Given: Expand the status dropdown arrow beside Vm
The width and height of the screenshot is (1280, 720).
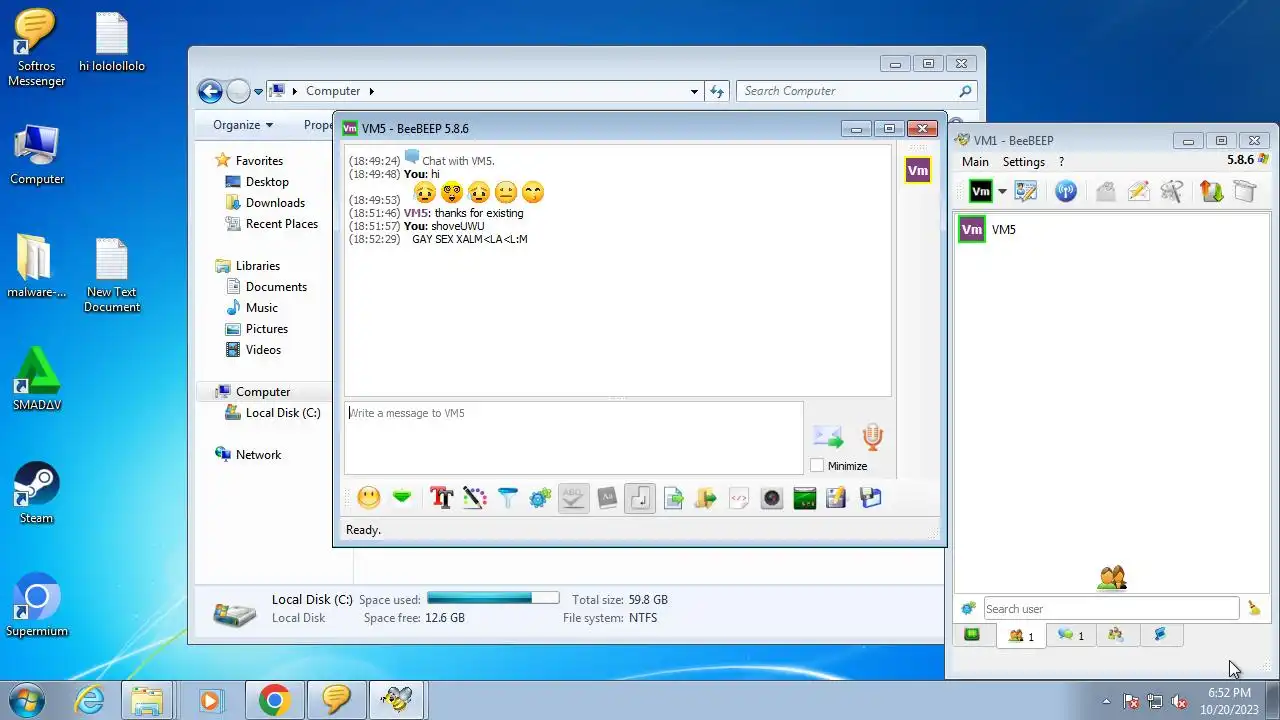Looking at the screenshot, I should pos(1002,192).
